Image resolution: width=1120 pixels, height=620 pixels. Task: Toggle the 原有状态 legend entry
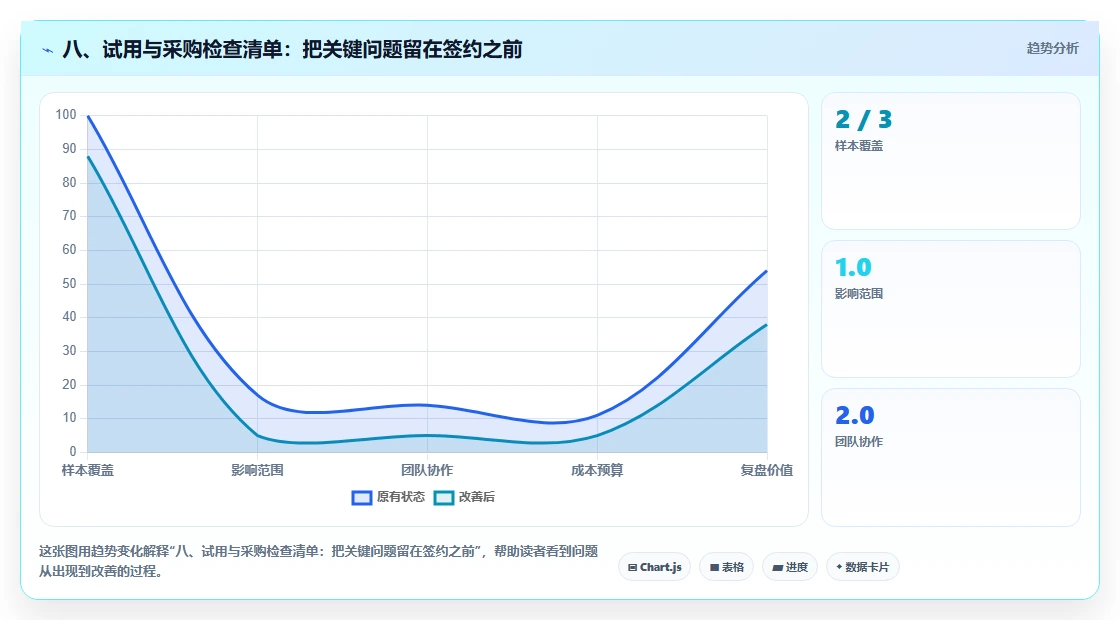click(389, 497)
